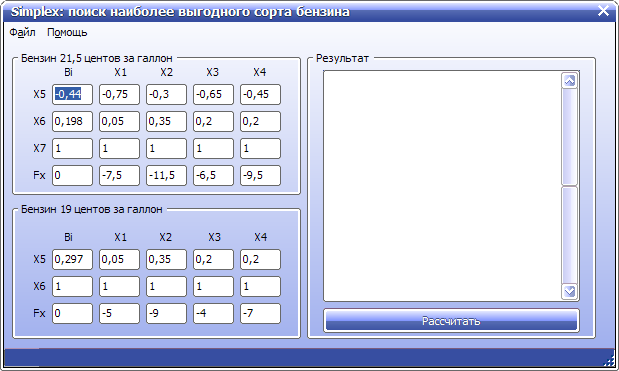The image size is (619, 371).
Task: Click the -0,75 field under the X1 column
Action: coord(119,94)
